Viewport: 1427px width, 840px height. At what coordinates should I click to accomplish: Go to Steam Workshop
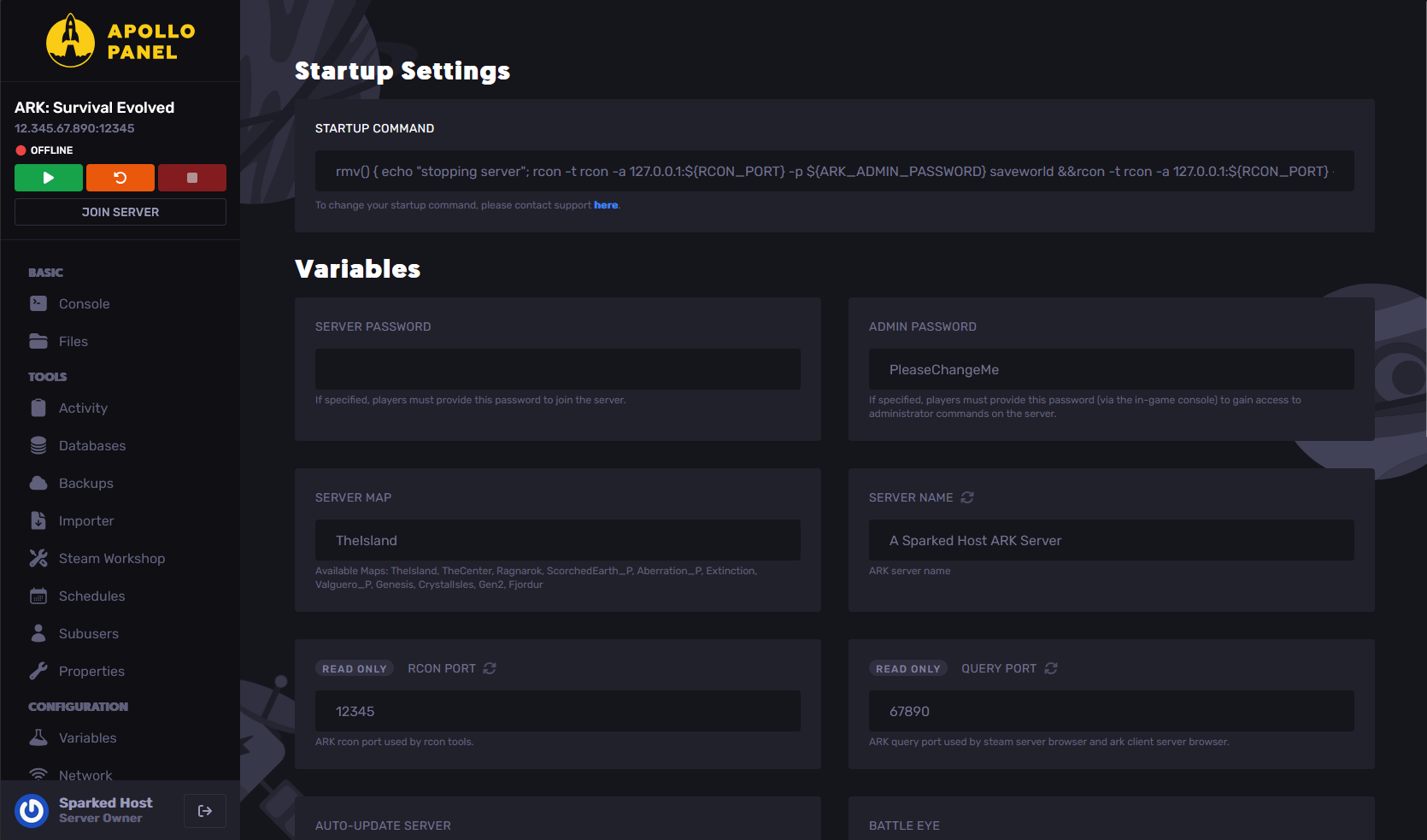[111, 559]
